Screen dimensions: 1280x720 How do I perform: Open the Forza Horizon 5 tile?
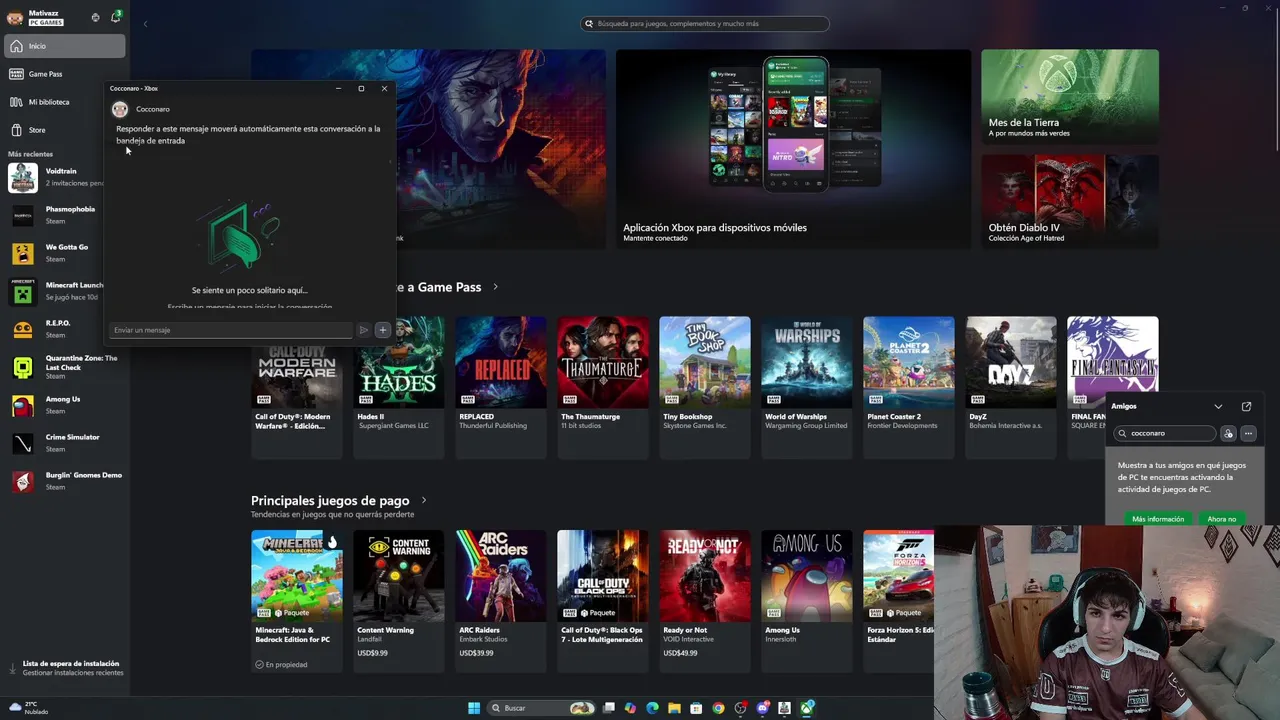pos(899,600)
